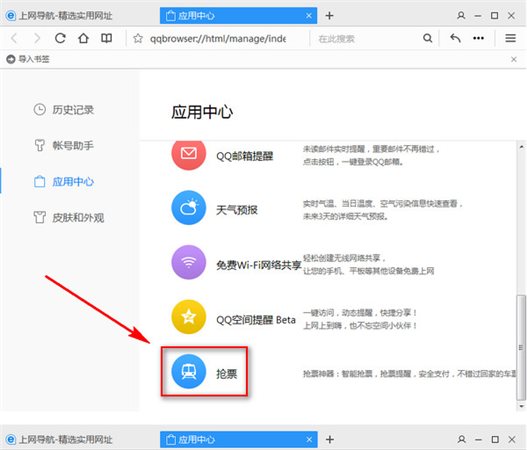Open the bookmarks book icon

pyautogui.click(x=107, y=38)
